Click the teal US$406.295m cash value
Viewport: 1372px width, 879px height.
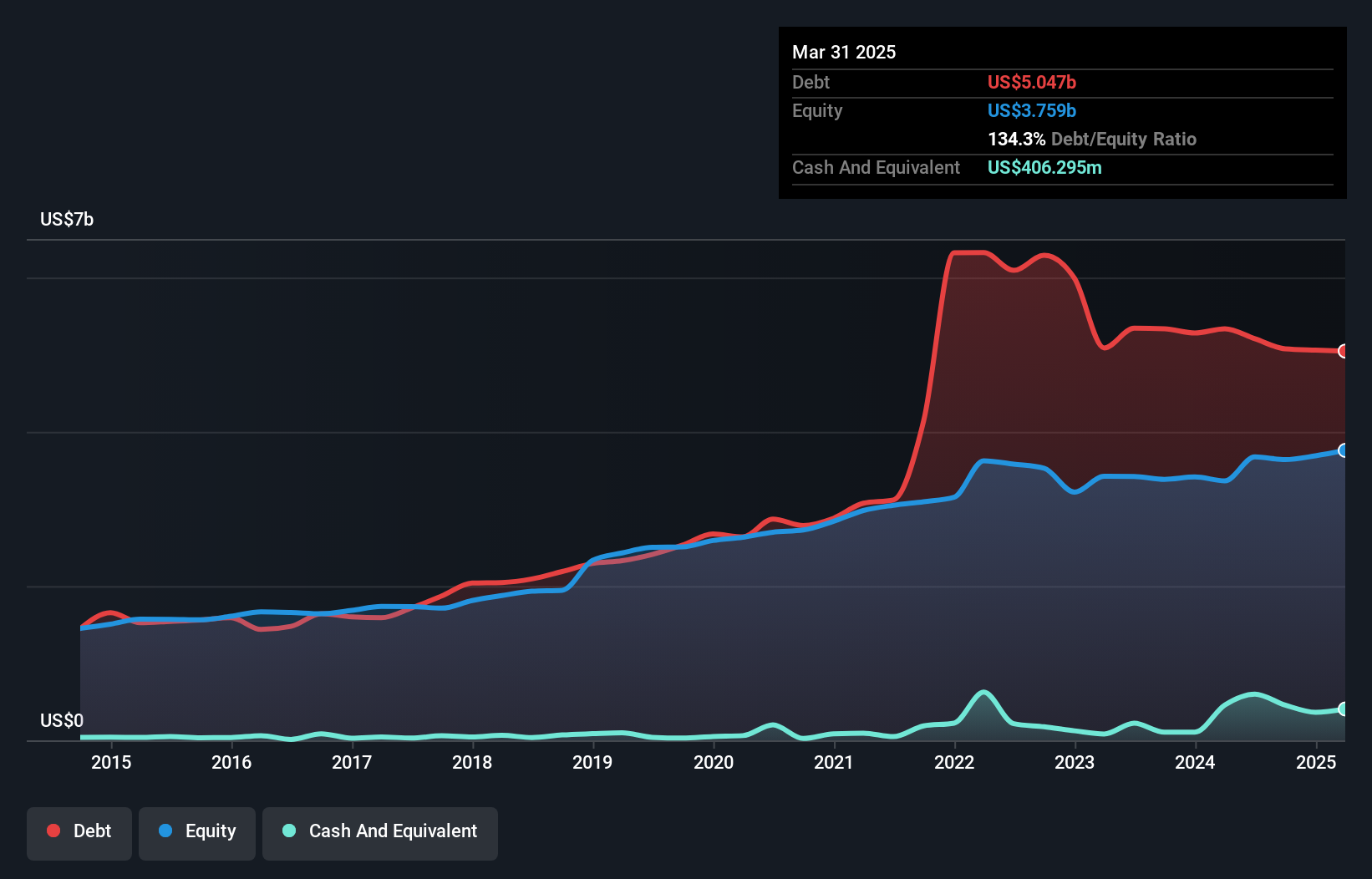click(x=1044, y=167)
